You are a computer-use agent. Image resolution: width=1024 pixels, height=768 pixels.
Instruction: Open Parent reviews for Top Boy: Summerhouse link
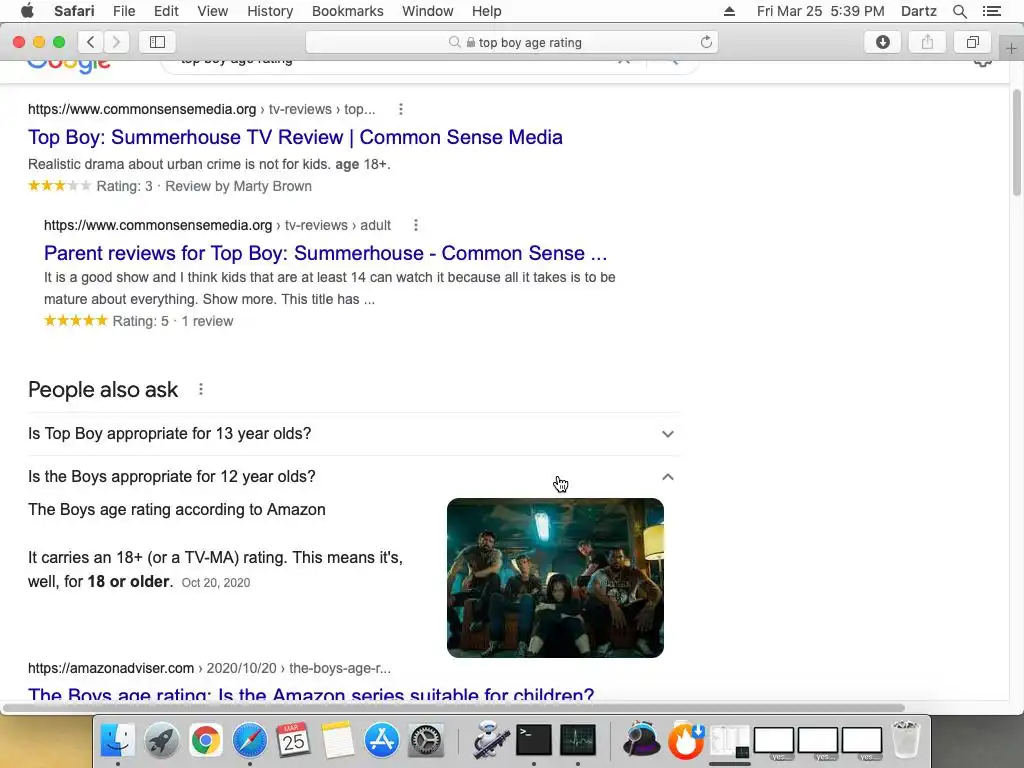325,253
